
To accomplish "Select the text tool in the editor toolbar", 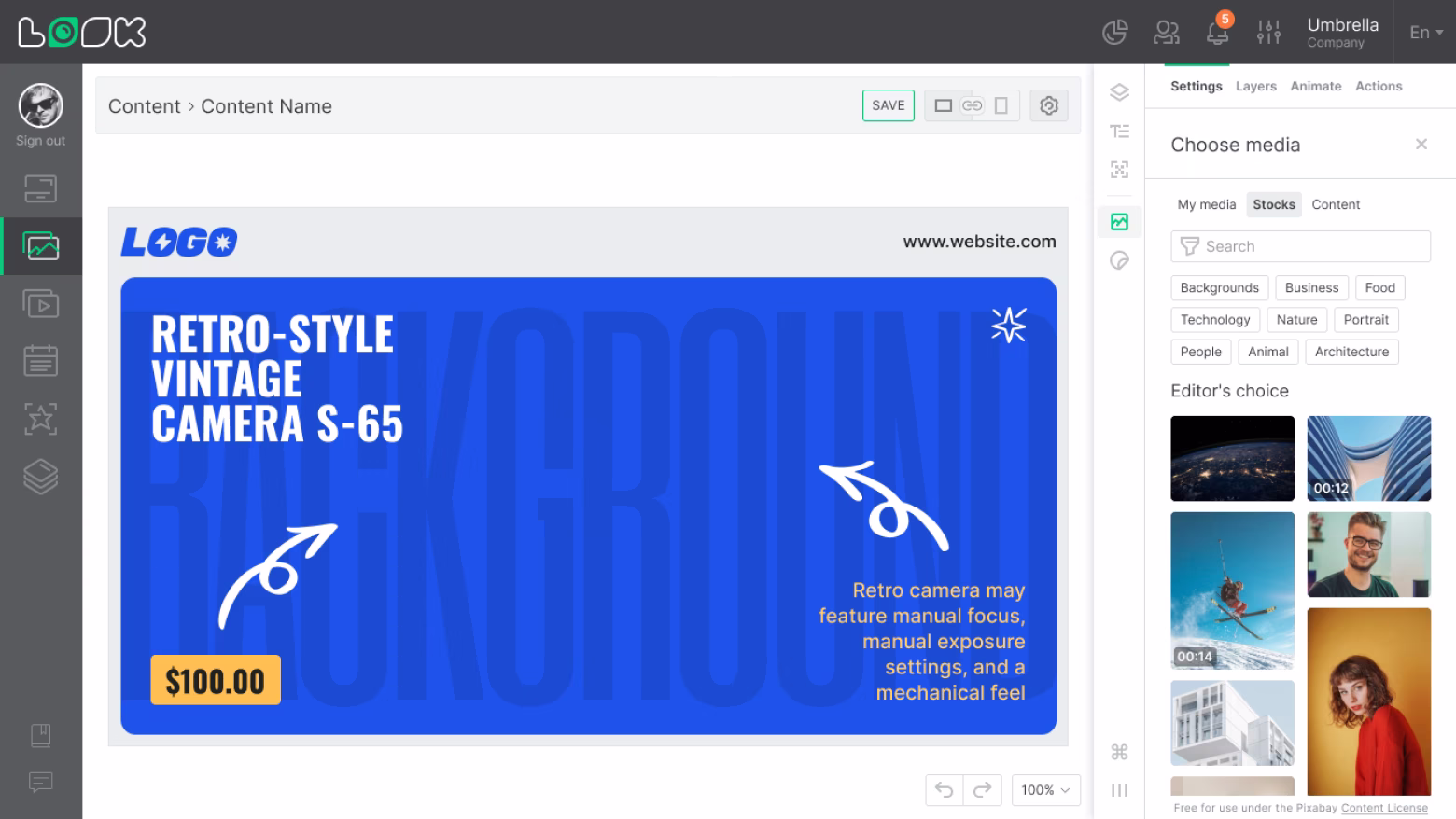I will click(x=1120, y=132).
